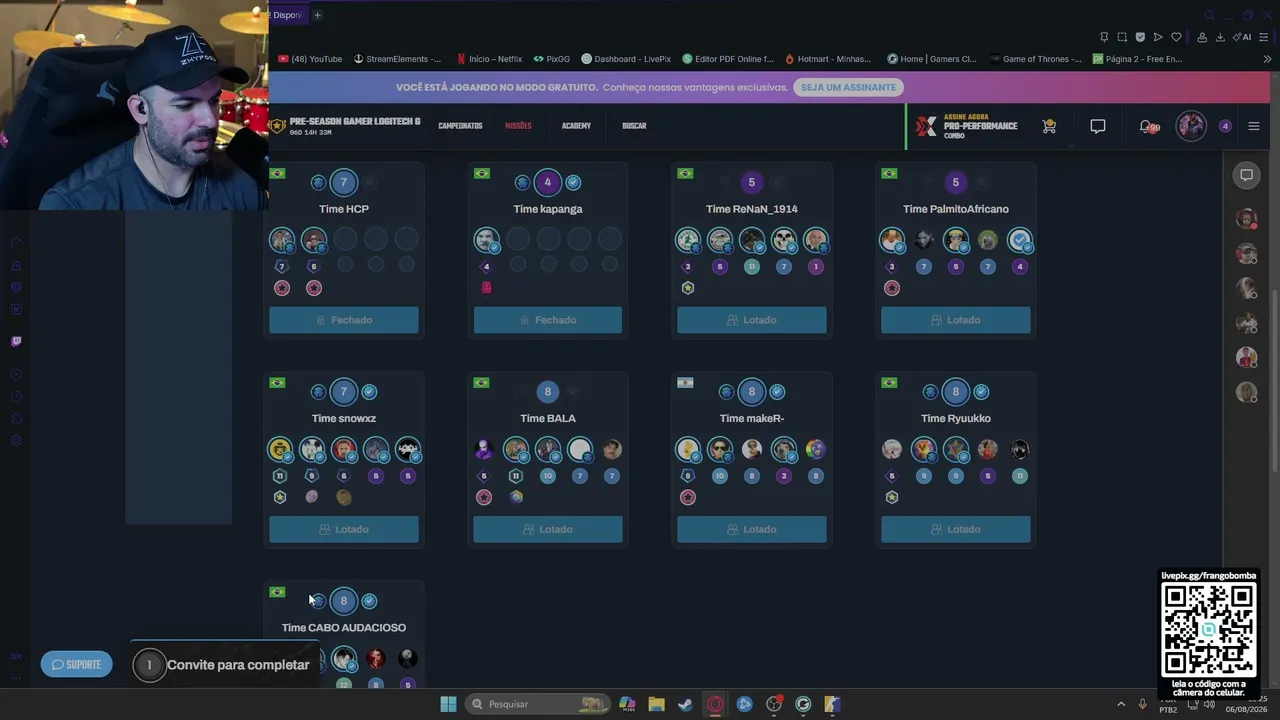Viewport: 1280px width, 720px height.
Task: Click the Fechado button on Time kapanga
Action: coord(548,320)
